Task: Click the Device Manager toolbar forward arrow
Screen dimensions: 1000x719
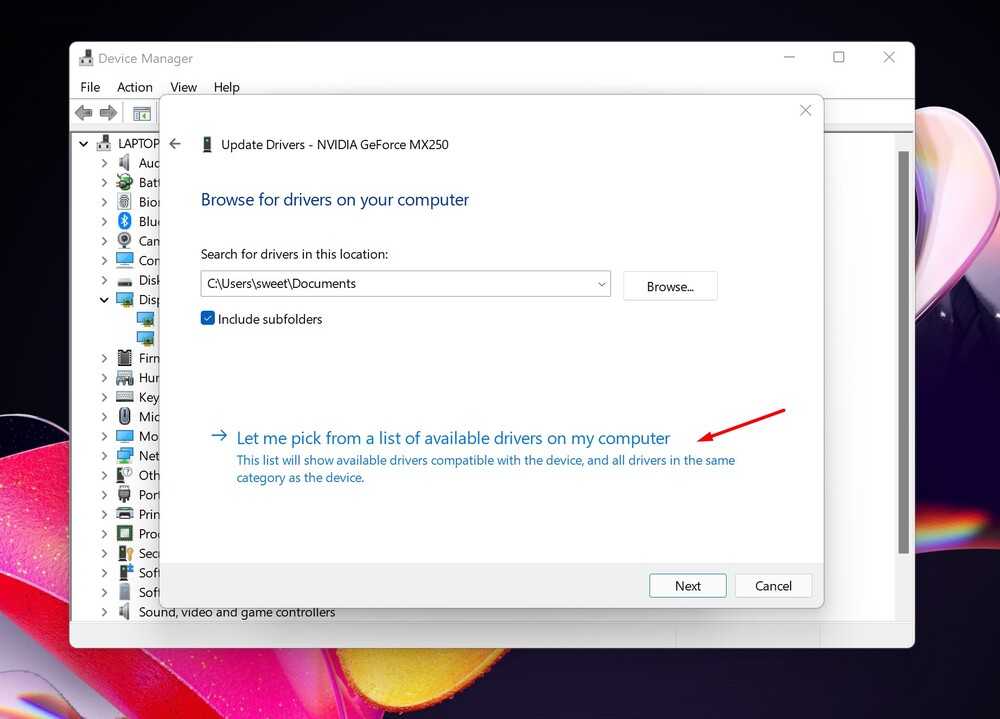Action: click(108, 113)
